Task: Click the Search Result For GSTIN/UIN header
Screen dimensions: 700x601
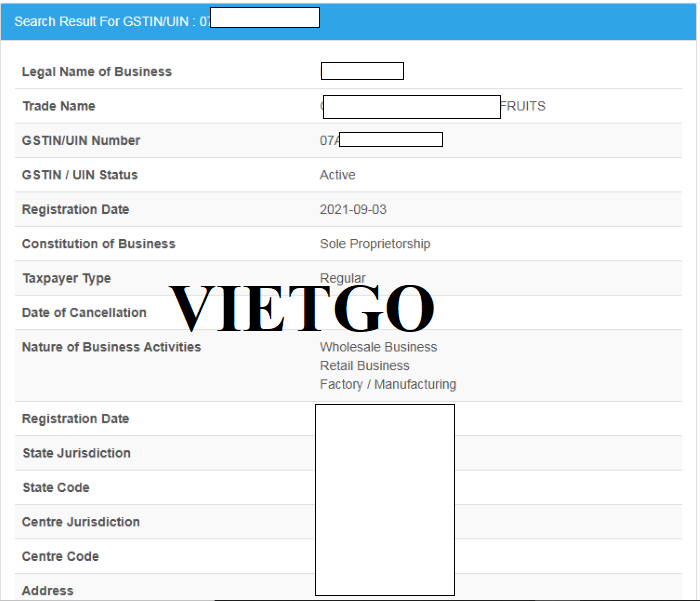Action: (x=112, y=21)
